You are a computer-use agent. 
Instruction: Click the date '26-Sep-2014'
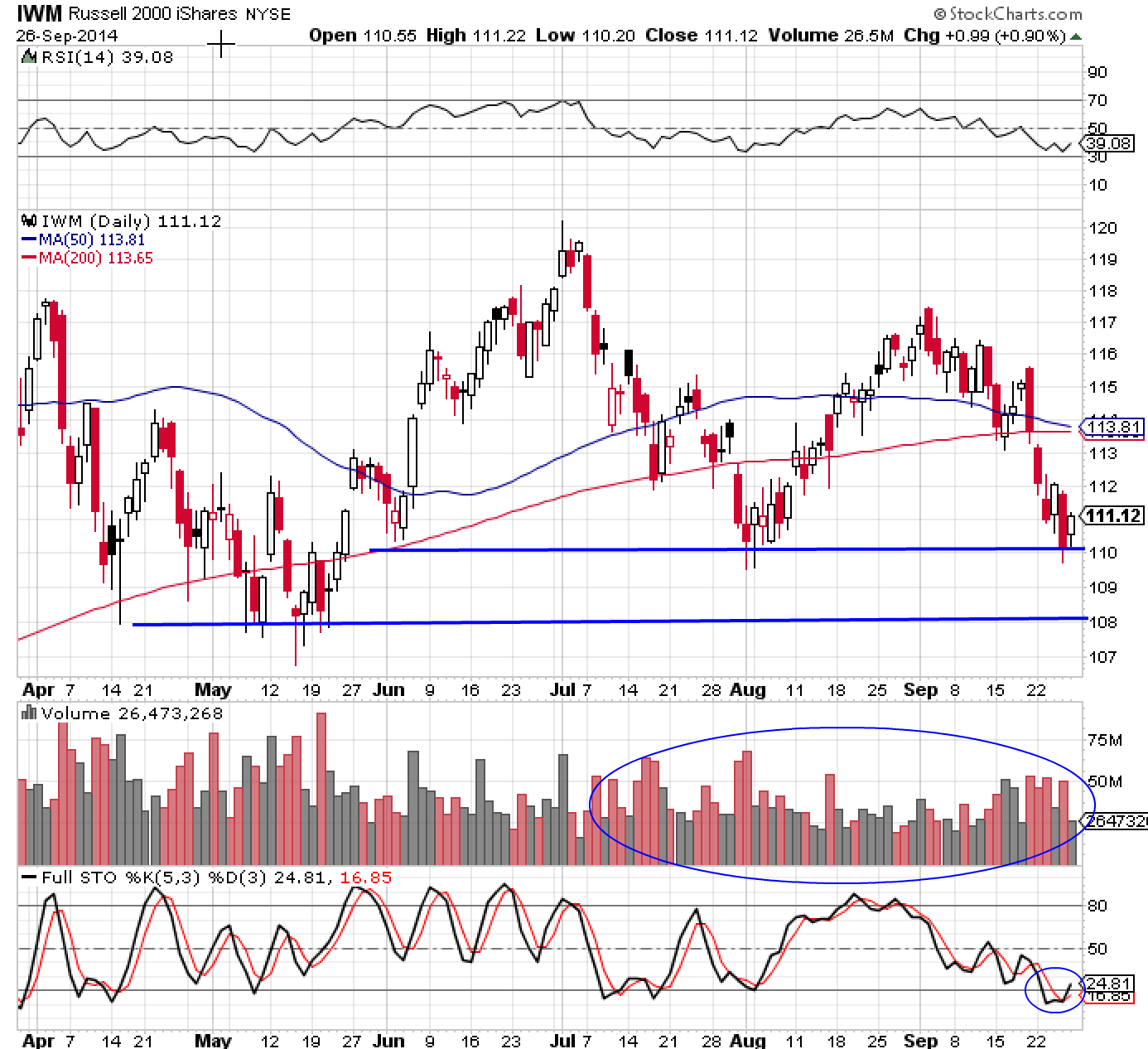tap(67, 36)
